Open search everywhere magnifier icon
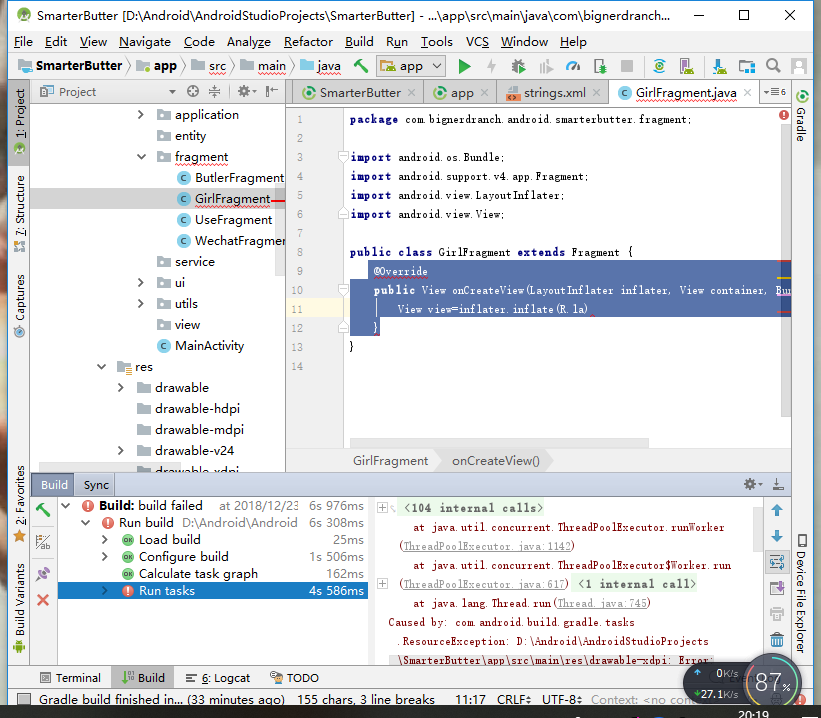 (x=773, y=66)
